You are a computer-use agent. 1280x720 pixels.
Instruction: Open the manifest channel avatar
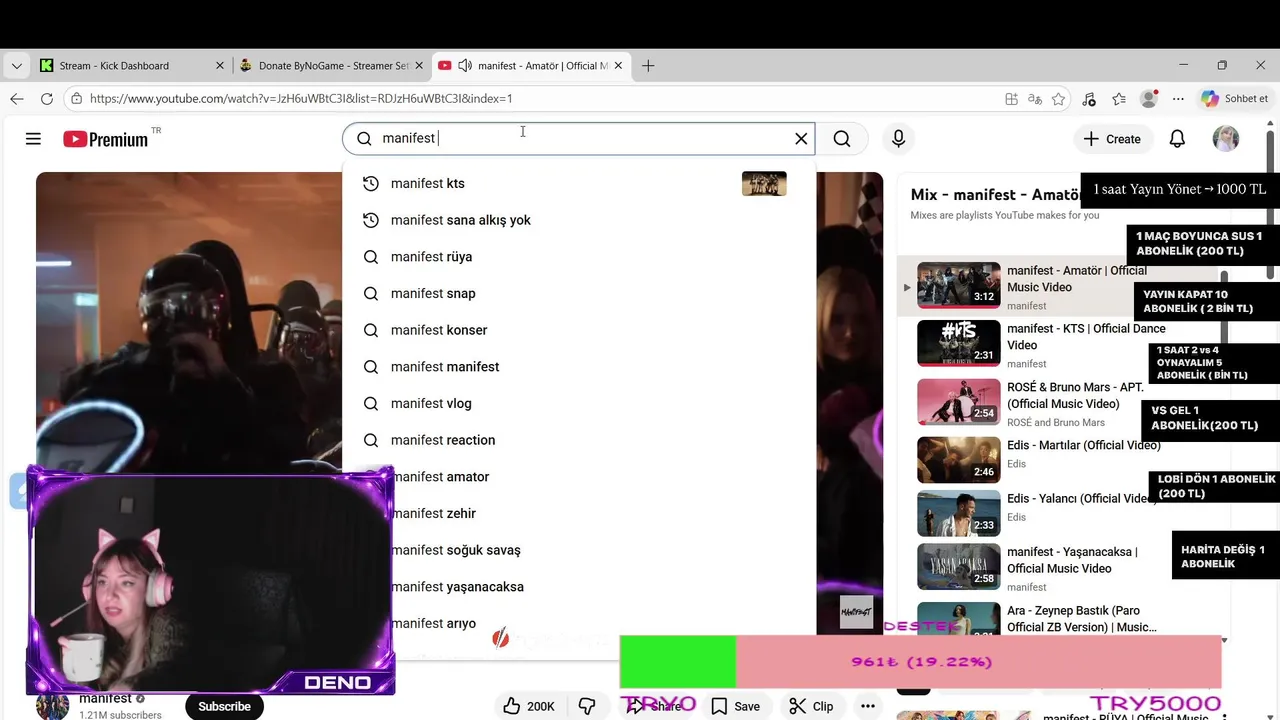point(52,706)
